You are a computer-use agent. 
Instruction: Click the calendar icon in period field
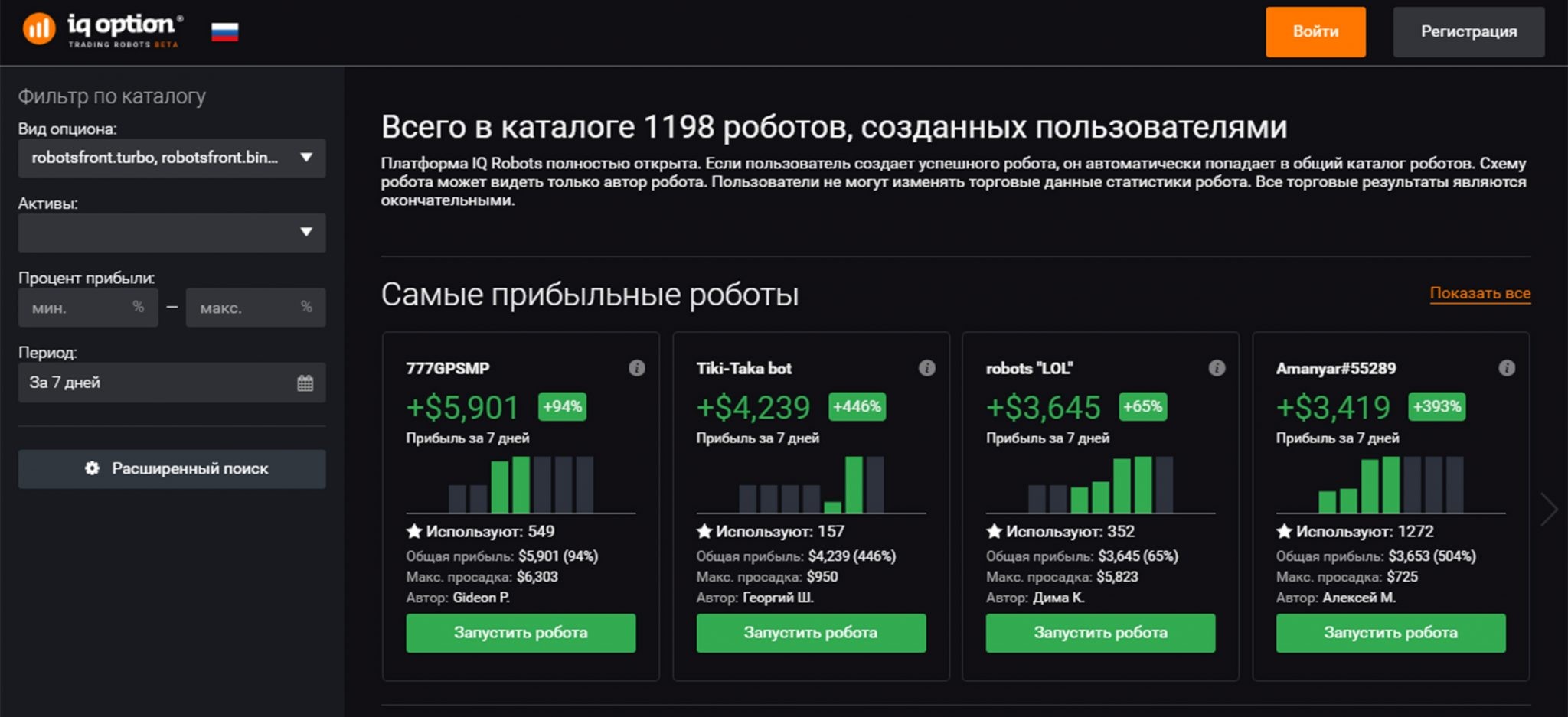click(x=305, y=383)
